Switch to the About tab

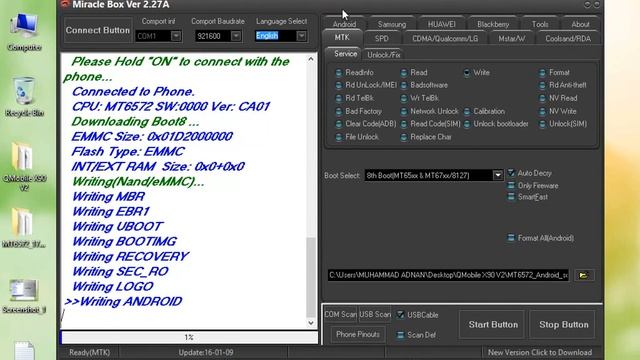(580, 24)
